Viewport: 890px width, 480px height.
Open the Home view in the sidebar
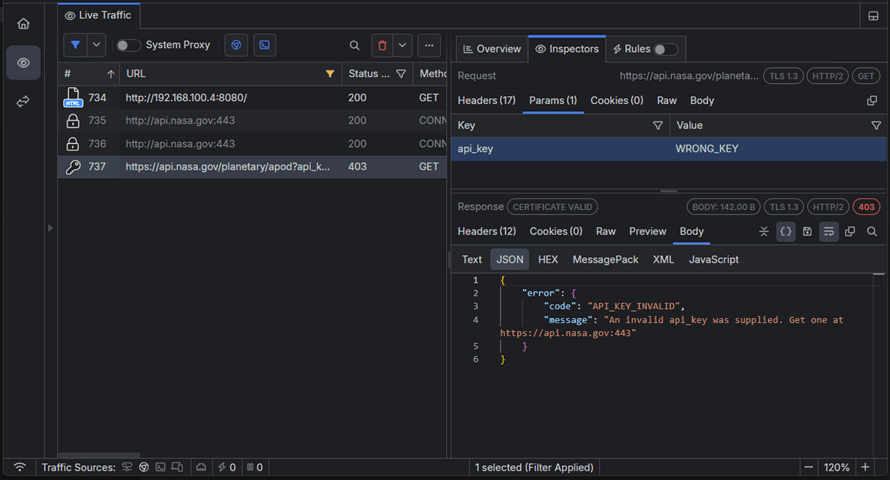tap(23, 24)
